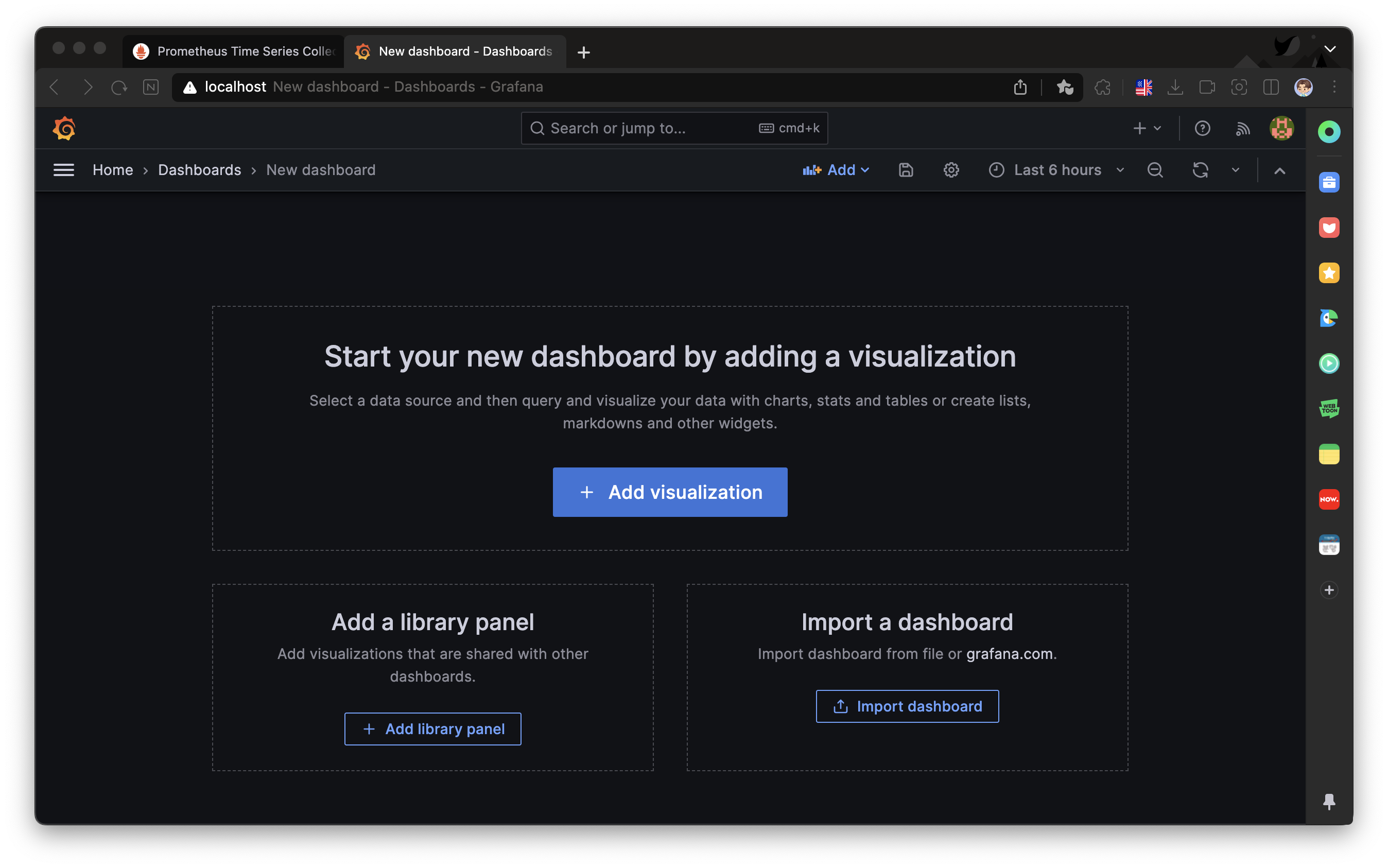The image size is (1388, 868).
Task: Expand the auto-refresh interval dropdown
Action: tap(1235, 170)
